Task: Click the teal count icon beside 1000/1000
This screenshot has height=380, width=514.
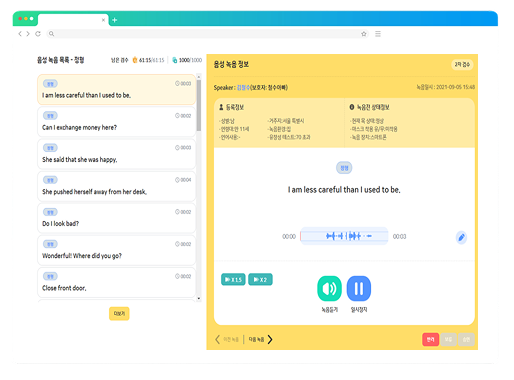Action: pyautogui.click(x=174, y=60)
